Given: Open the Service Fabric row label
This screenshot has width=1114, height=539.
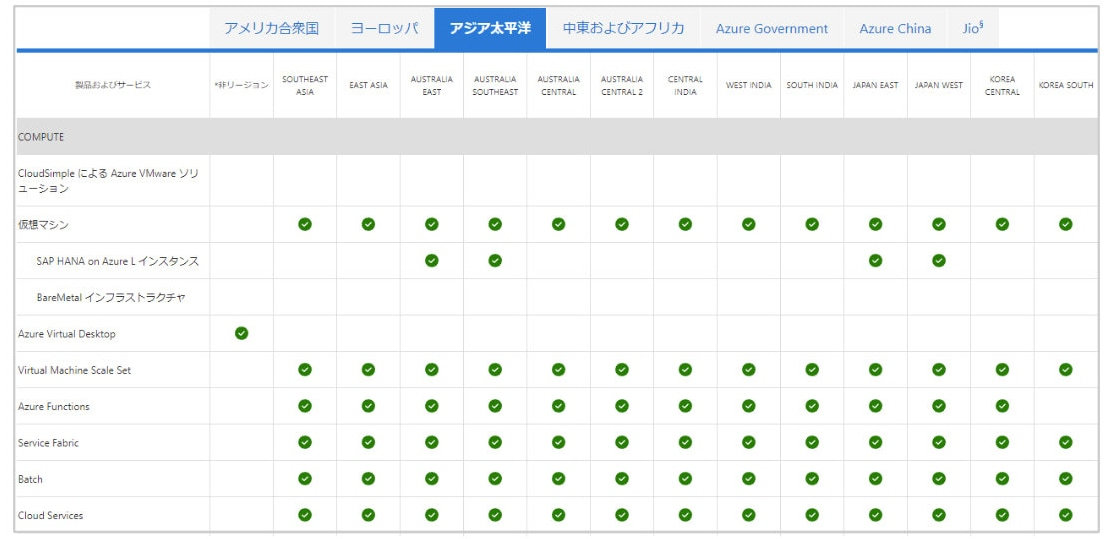Looking at the screenshot, I should [48, 442].
